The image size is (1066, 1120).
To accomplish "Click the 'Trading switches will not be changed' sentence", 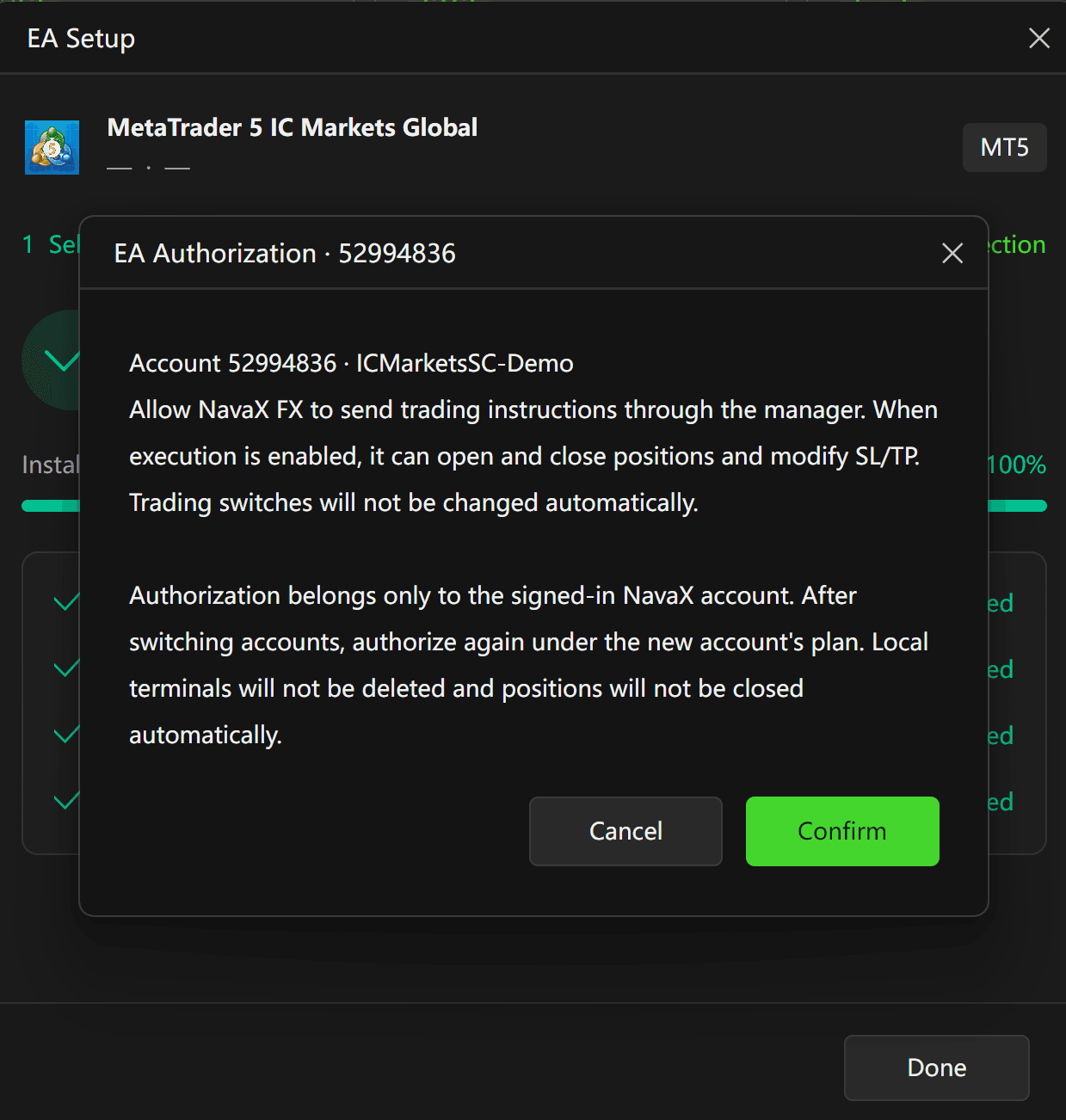I will [414, 502].
